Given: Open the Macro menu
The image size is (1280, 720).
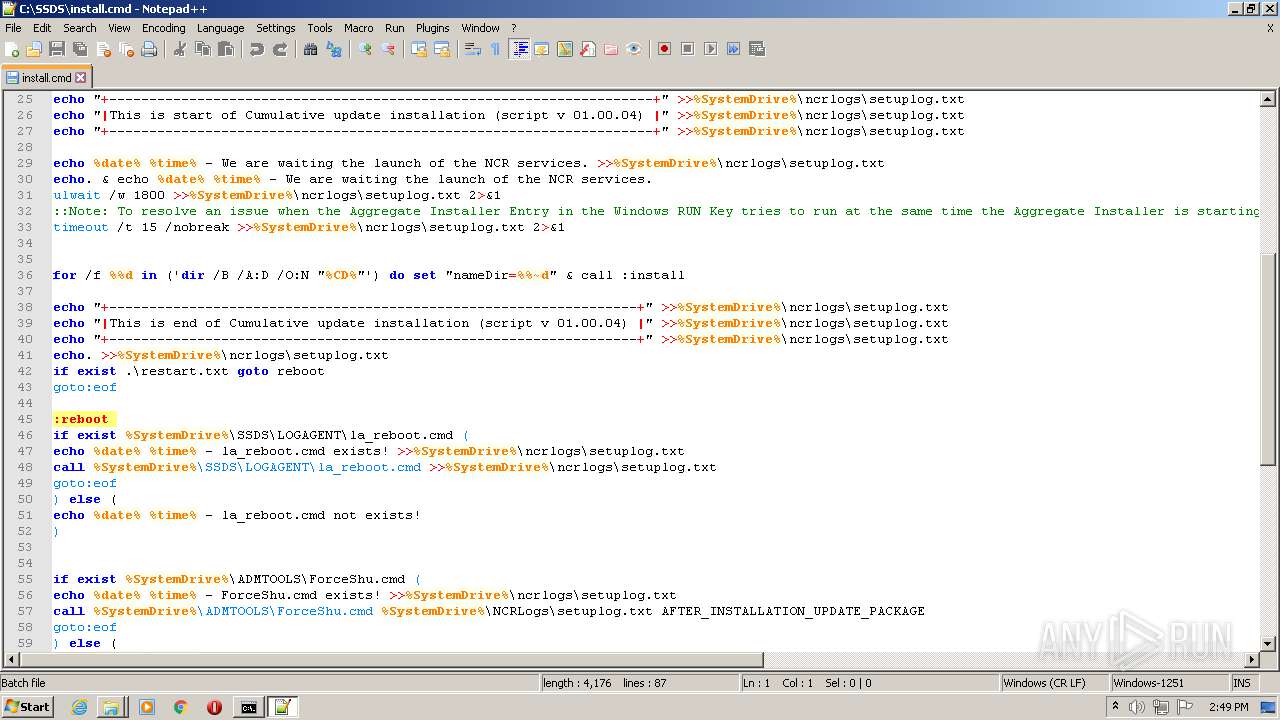Looking at the screenshot, I should coord(358,28).
